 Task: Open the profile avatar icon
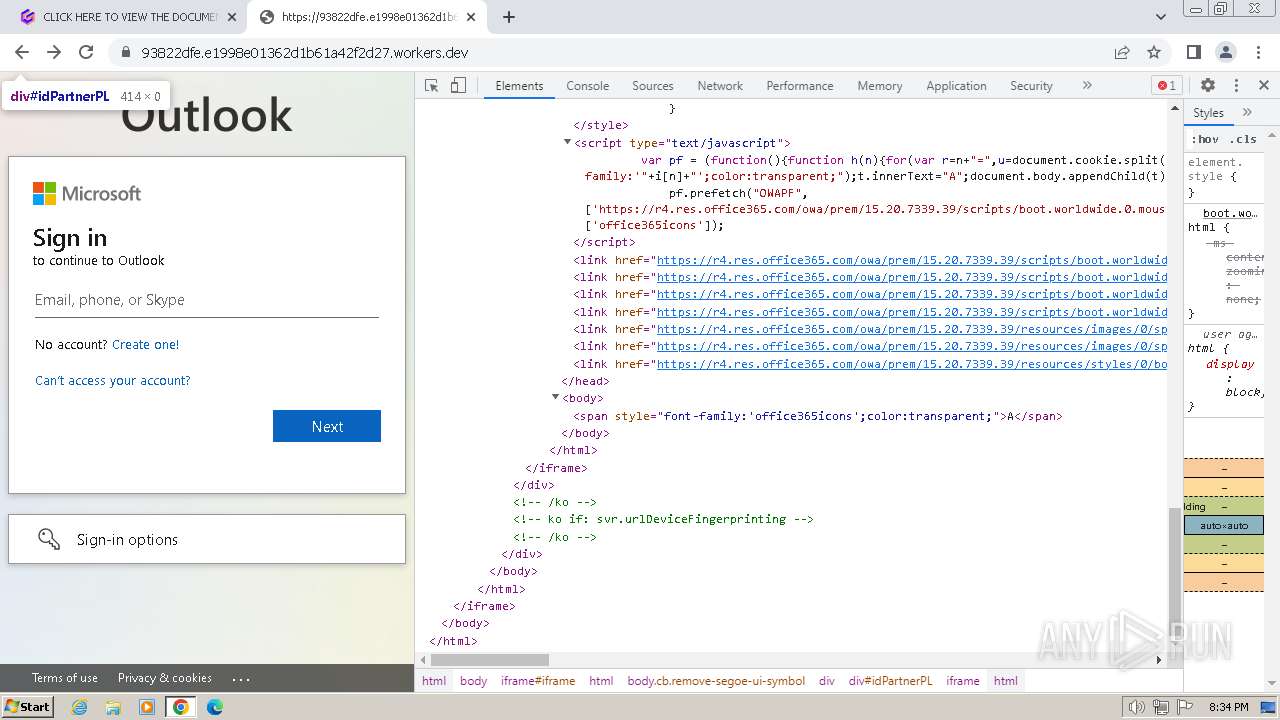coord(1225,52)
